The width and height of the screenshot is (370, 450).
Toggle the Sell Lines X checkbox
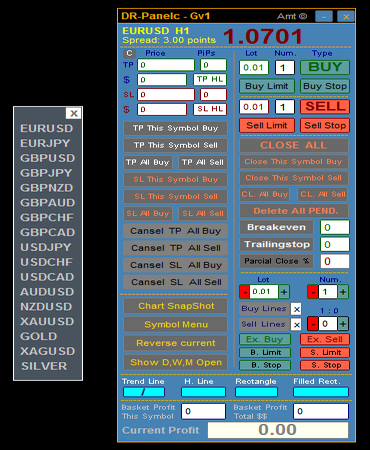(x=296, y=324)
